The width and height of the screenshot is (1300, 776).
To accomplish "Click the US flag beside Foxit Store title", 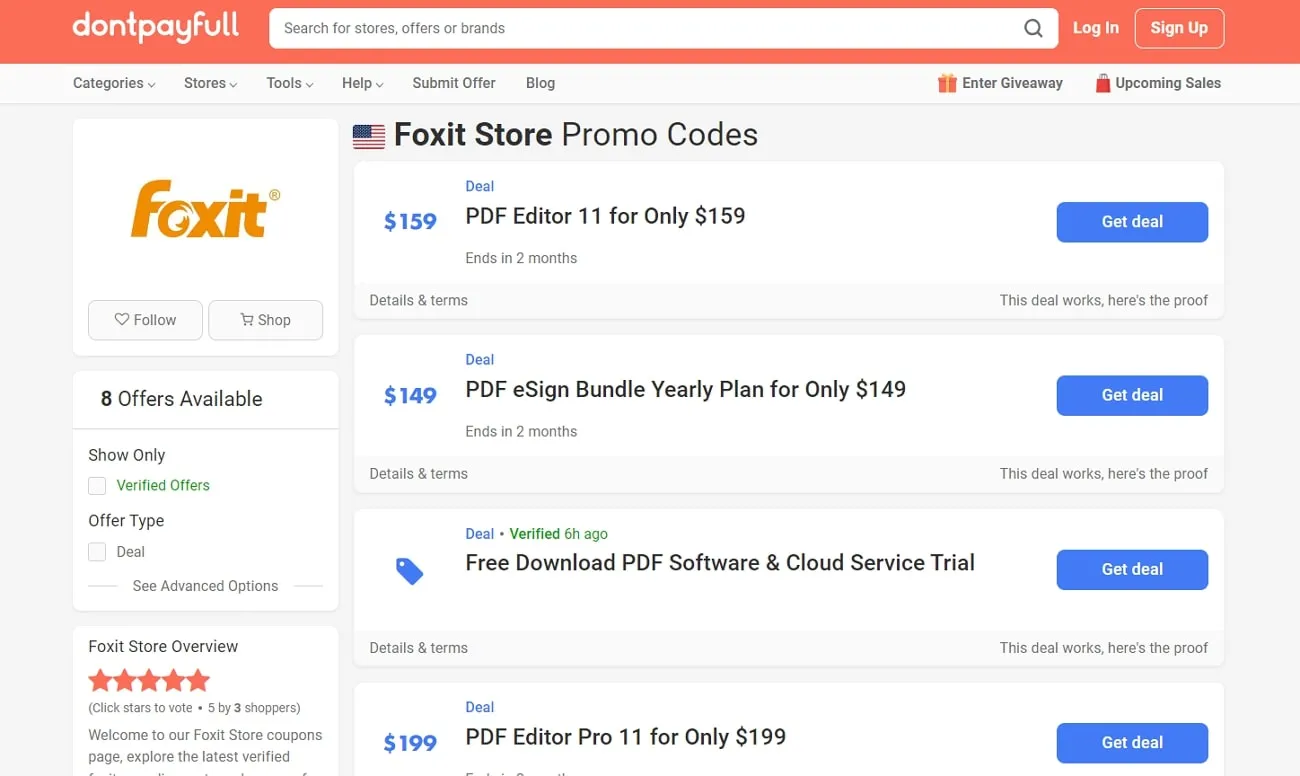I will (x=368, y=136).
